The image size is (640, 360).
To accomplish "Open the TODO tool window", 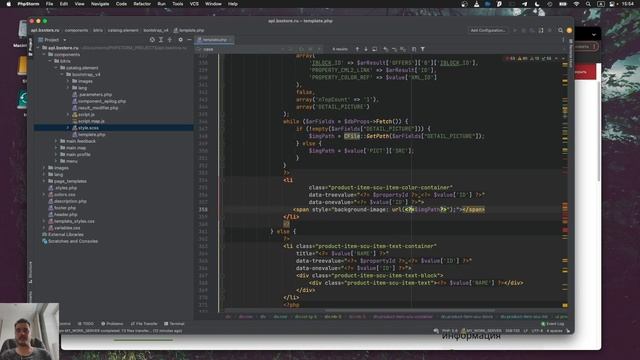I will coord(86,324).
